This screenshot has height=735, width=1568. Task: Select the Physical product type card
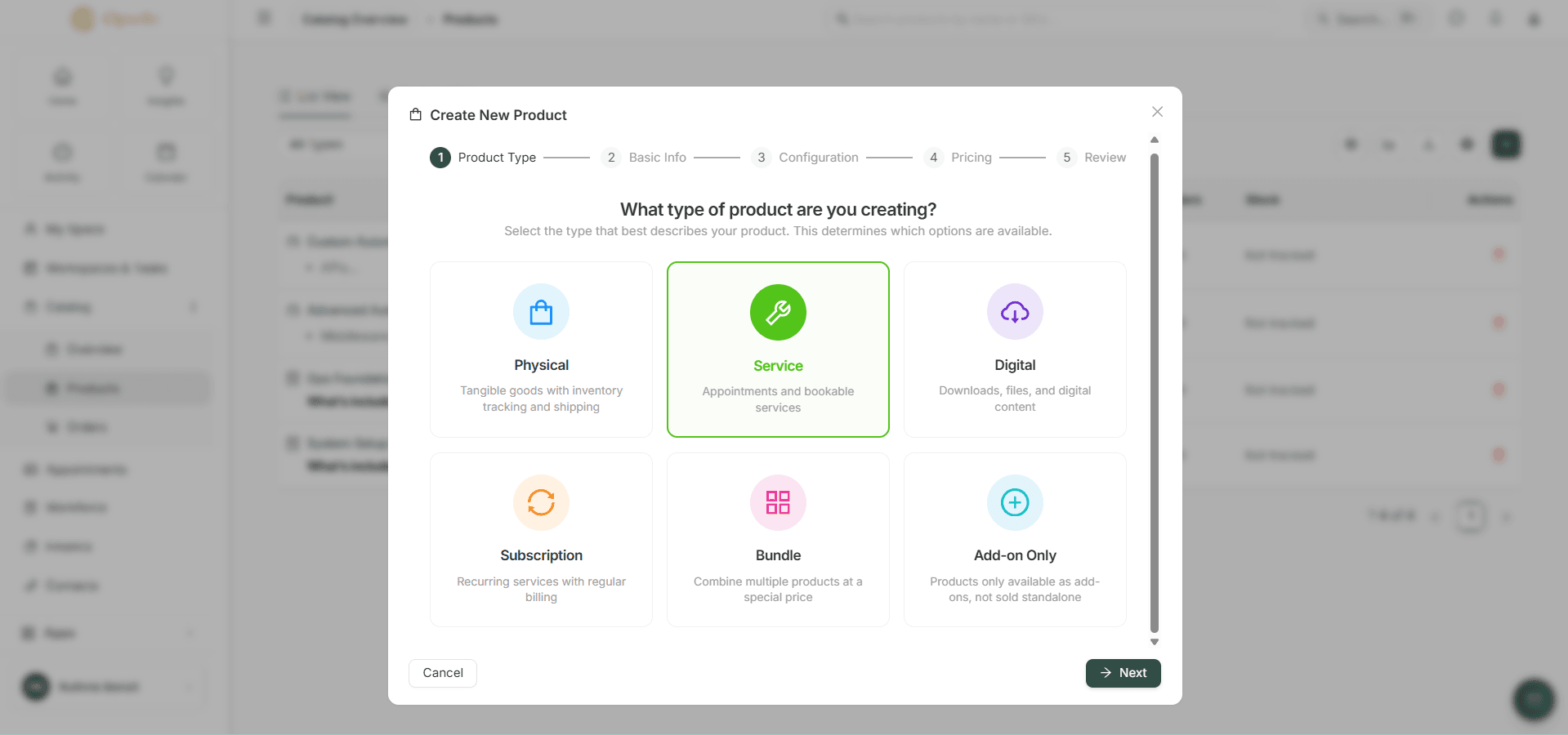pyautogui.click(x=540, y=350)
